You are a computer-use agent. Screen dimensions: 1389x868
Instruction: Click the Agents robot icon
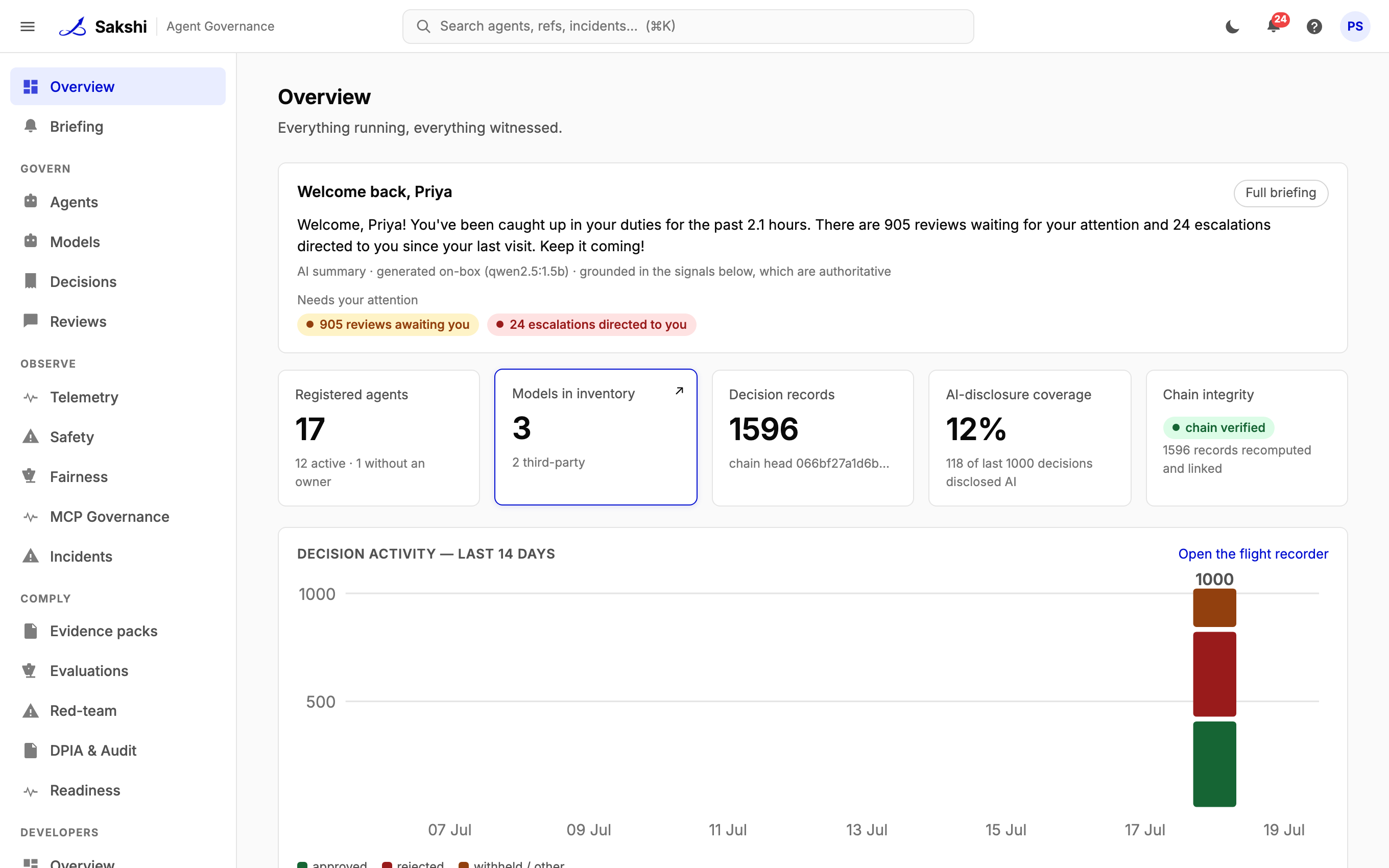point(31,202)
